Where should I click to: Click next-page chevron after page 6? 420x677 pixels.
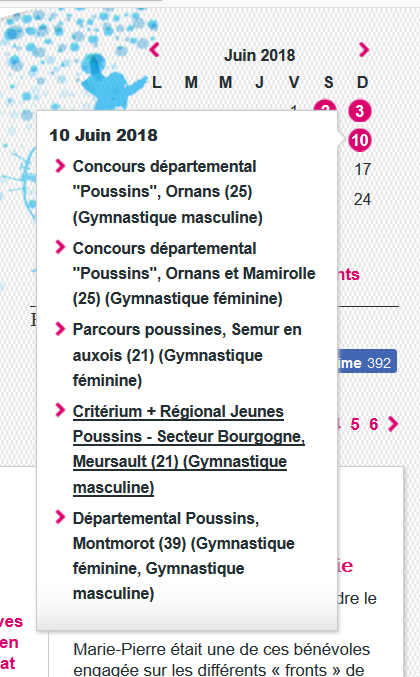(x=393, y=424)
